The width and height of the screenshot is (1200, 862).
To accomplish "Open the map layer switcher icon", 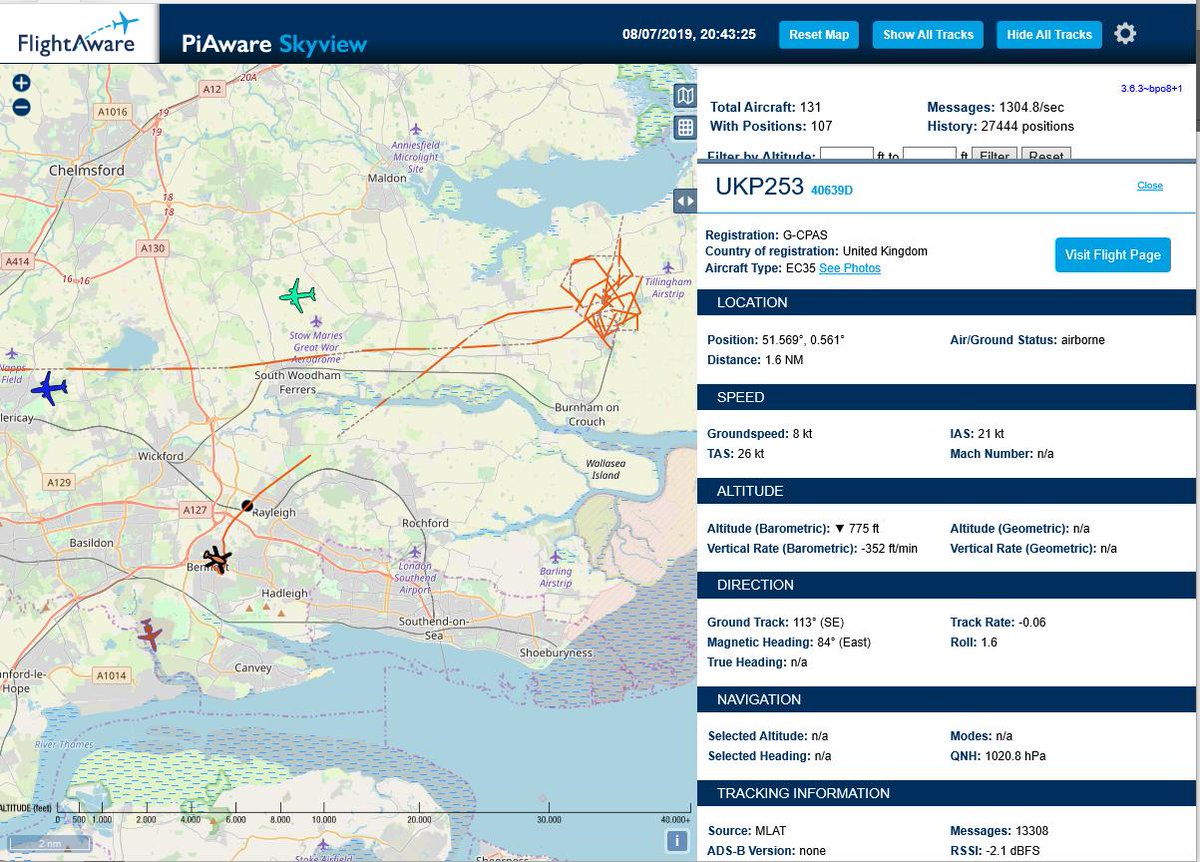I will click(685, 96).
